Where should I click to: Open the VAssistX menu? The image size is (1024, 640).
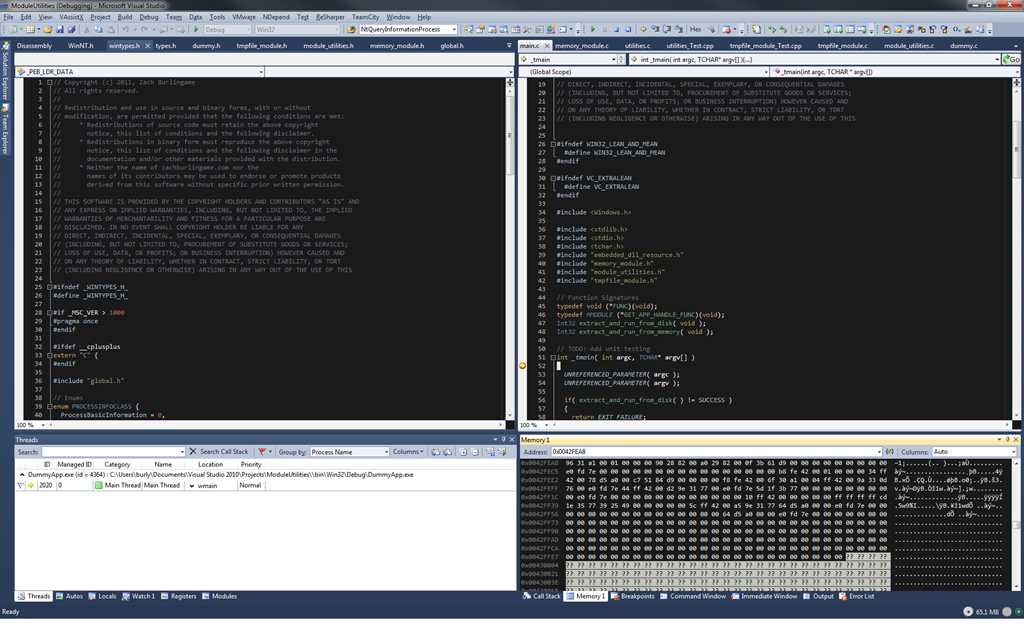click(x=71, y=17)
